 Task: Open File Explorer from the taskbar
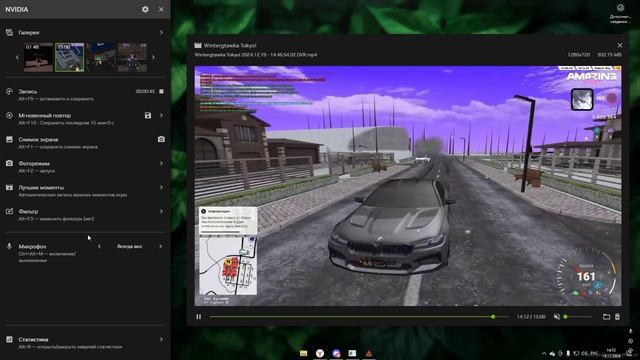click(x=303, y=353)
